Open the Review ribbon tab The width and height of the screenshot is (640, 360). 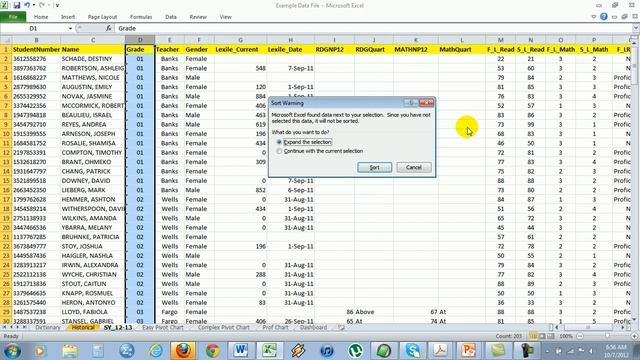[x=198, y=17]
